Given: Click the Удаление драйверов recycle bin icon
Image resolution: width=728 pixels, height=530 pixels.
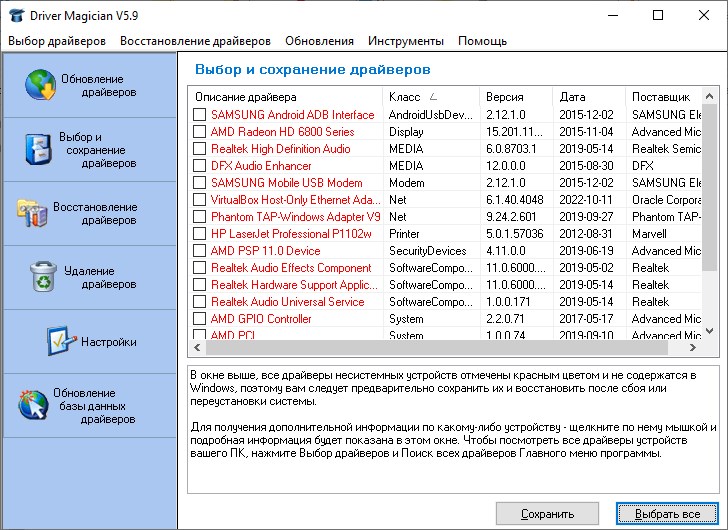Looking at the screenshot, I should 43,277.
